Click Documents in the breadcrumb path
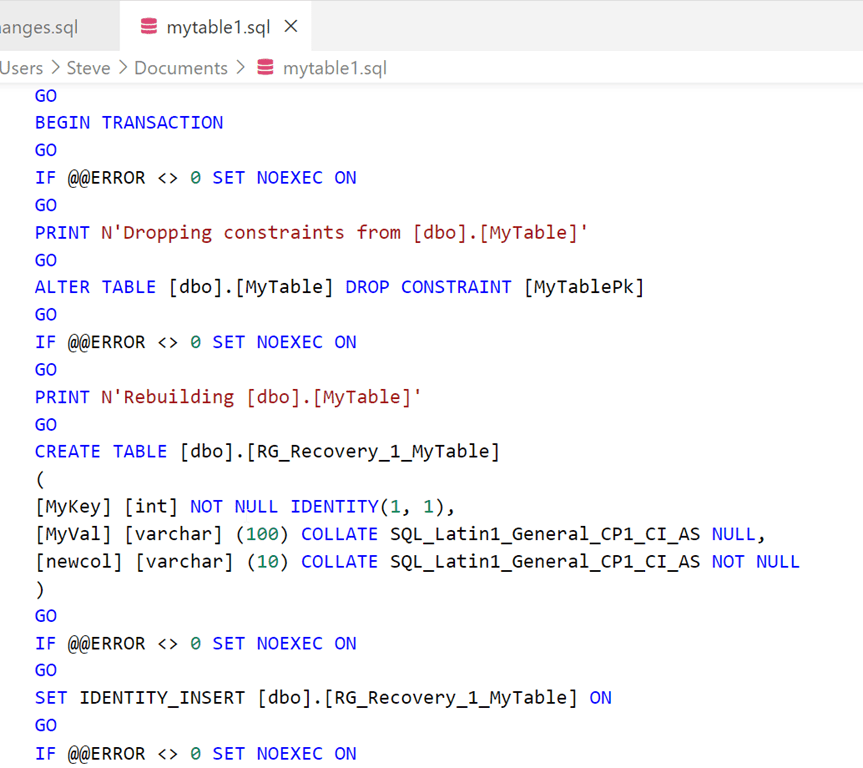The width and height of the screenshot is (863, 768). 180,67
